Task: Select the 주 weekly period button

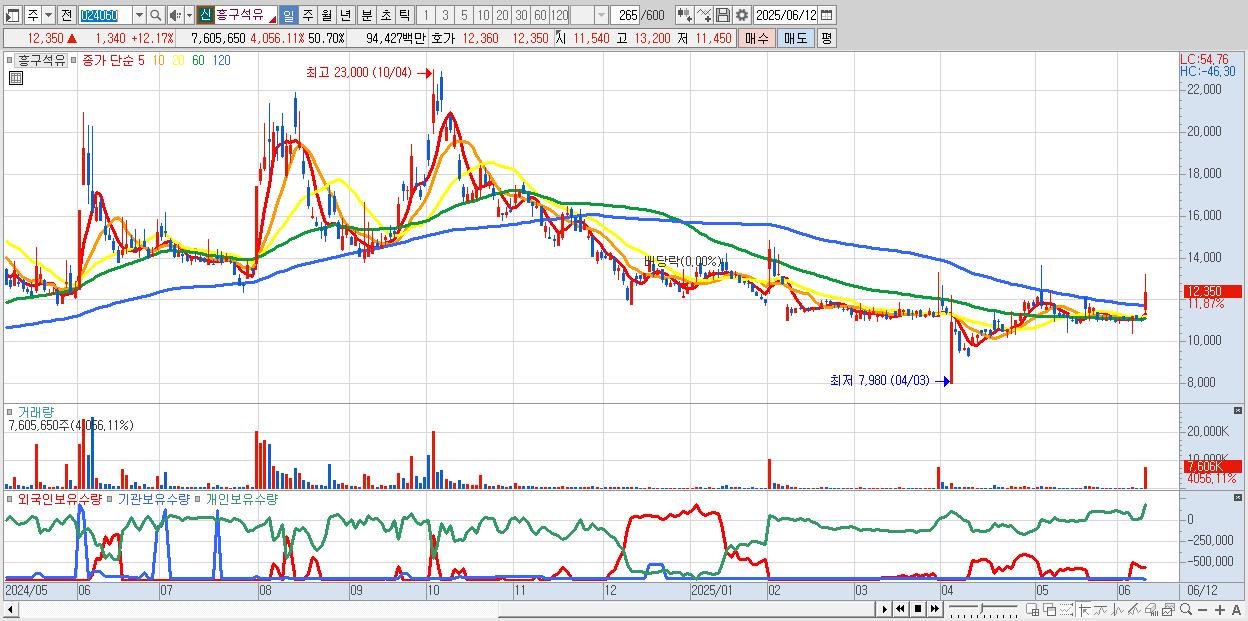Action: [307, 15]
